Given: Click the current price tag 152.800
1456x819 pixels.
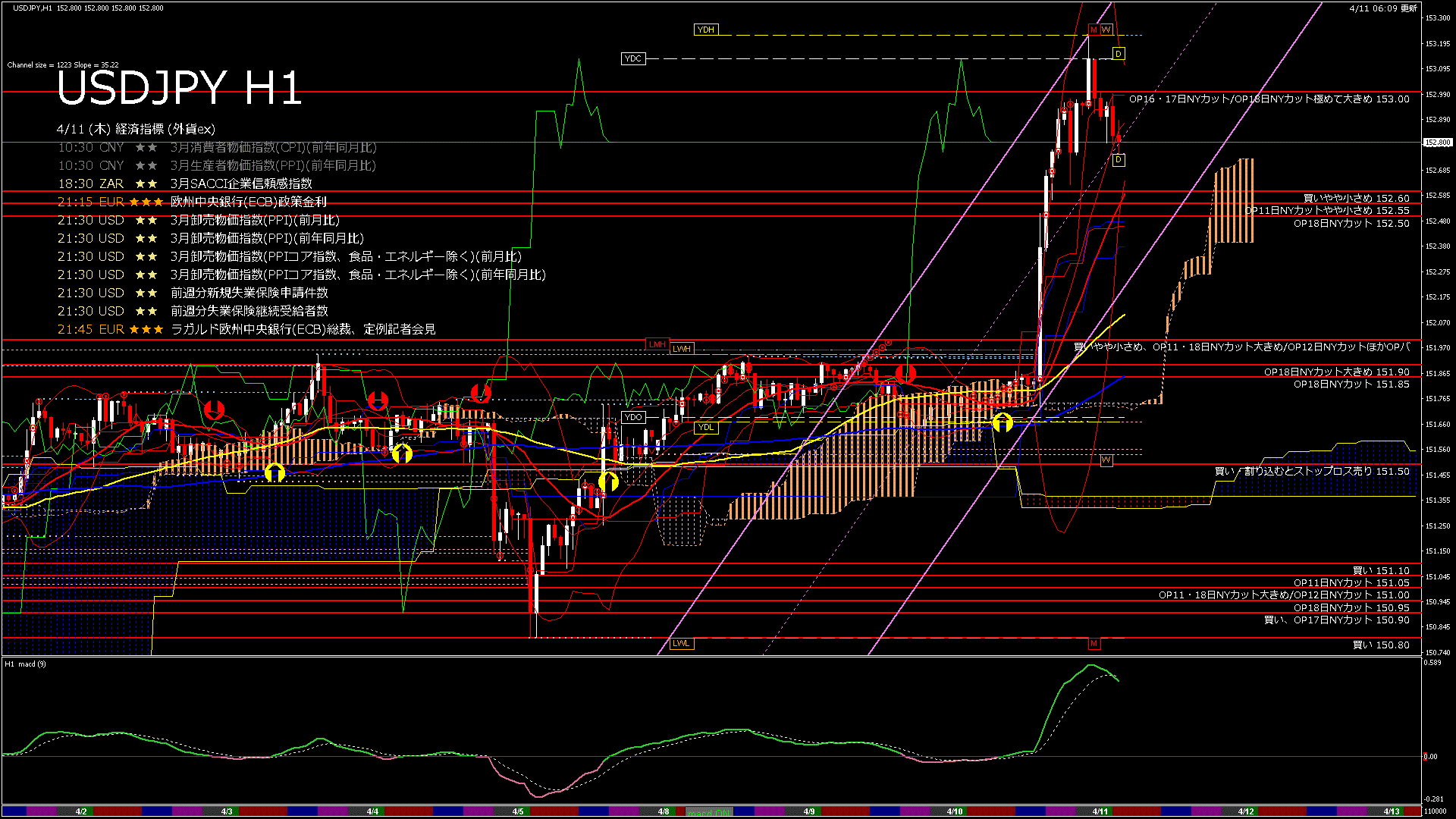Looking at the screenshot, I should pos(1438,143).
